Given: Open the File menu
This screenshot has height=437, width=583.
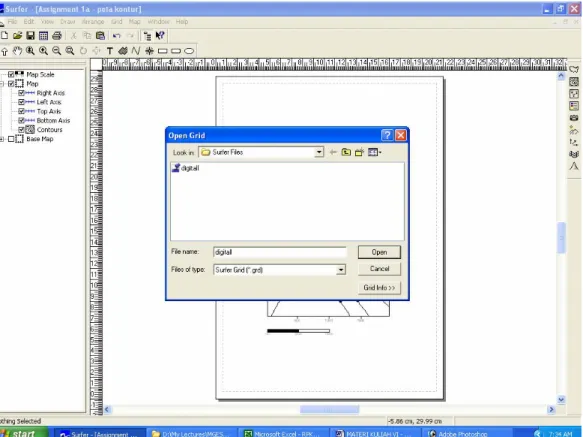Looking at the screenshot, I should click(x=12, y=22).
